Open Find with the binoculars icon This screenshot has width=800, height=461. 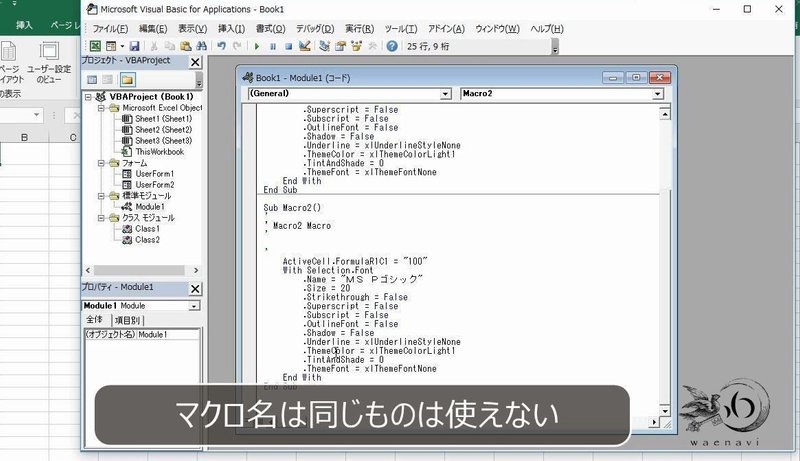click(202, 46)
